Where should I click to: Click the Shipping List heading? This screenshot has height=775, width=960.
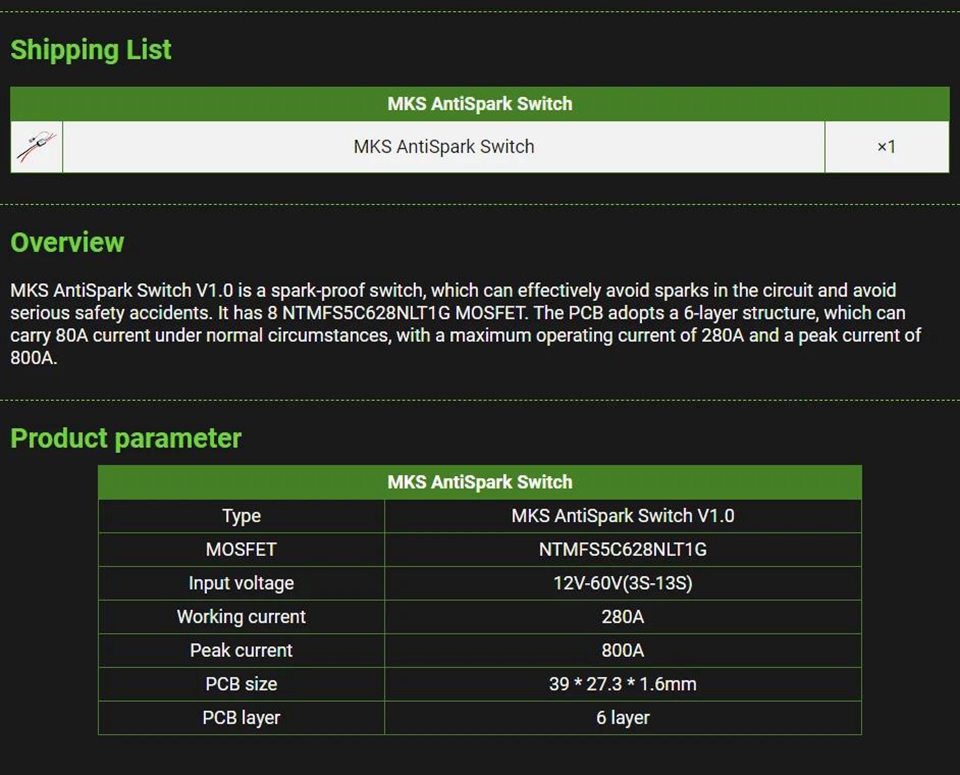pos(91,50)
